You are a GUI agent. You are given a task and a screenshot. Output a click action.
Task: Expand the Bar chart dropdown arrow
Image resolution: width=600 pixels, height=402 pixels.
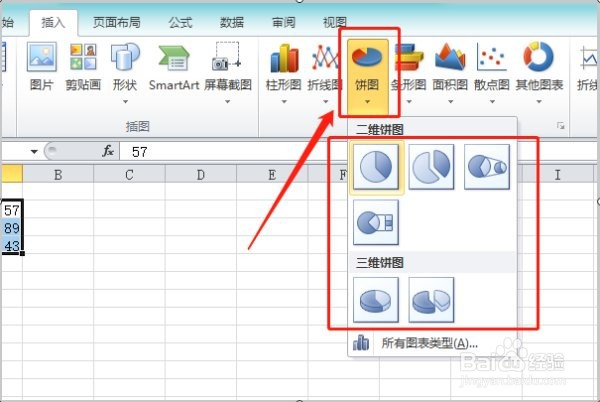coord(409,102)
